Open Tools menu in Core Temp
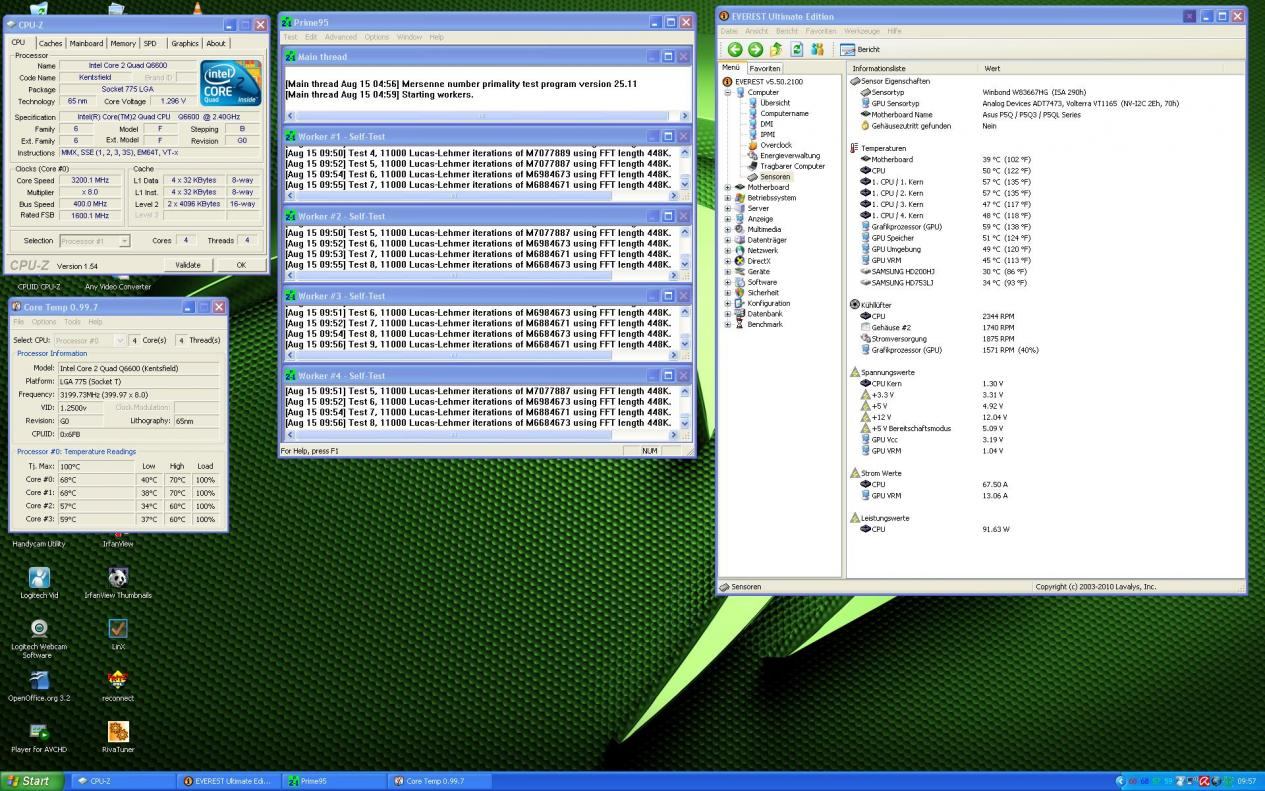The height and width of the screenshot is (791, 1265). coord(72,322)
